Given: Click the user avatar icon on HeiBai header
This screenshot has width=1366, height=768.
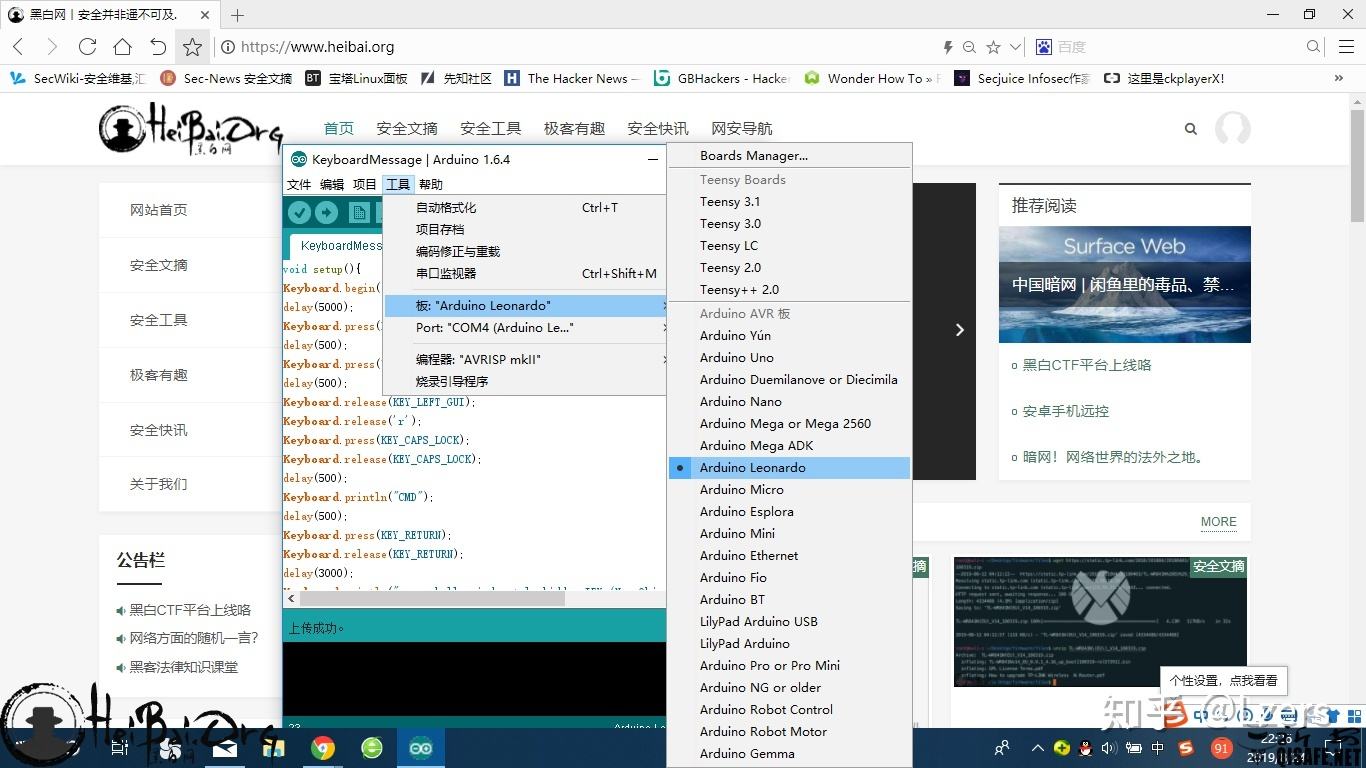Looking at the screenshot, I should [x=1232, y=128].
